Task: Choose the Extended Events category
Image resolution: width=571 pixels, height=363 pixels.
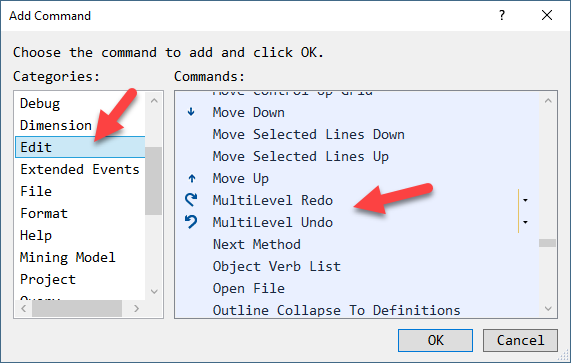Action: click(x=80, y=169)
